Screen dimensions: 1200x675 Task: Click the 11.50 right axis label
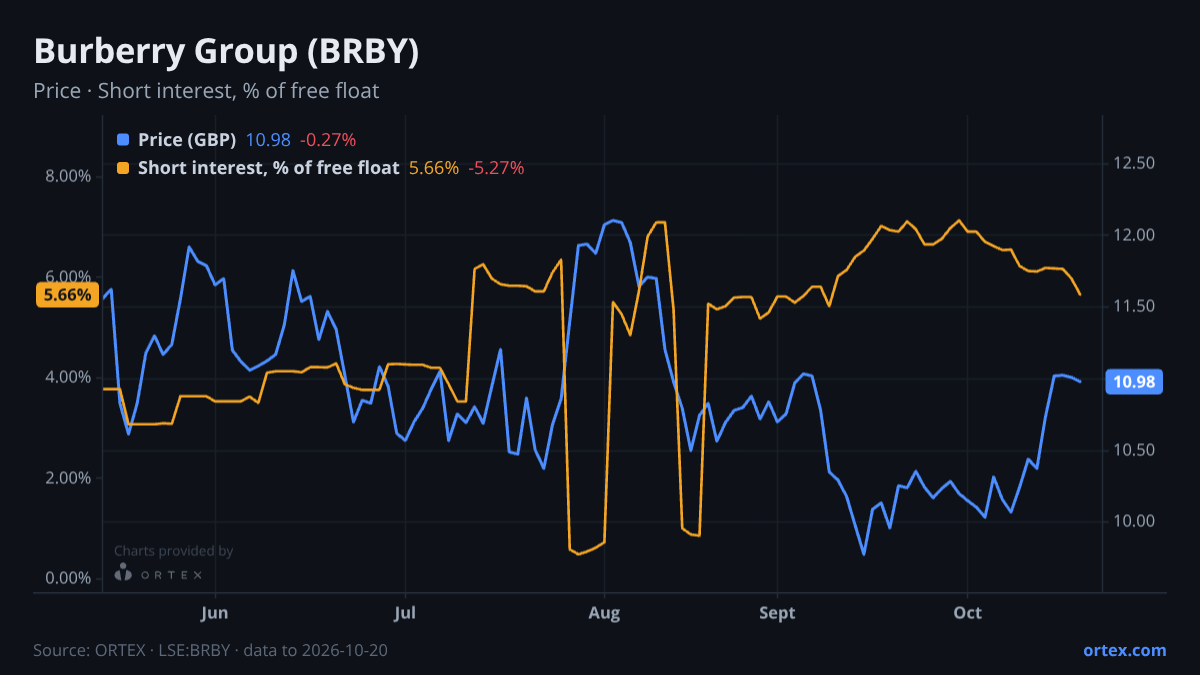point(1134,306)
